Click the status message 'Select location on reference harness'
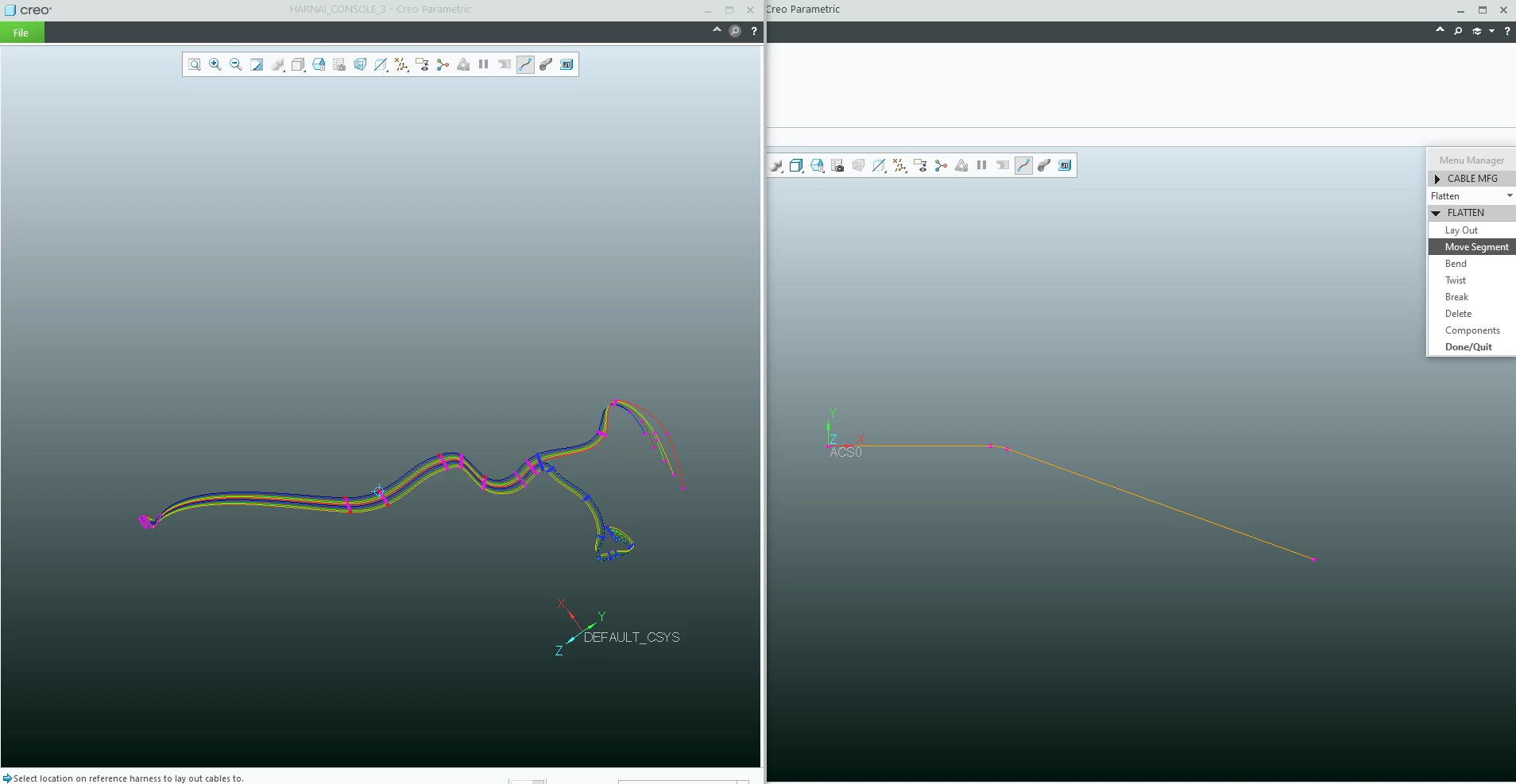 click(x=128, y=778)
